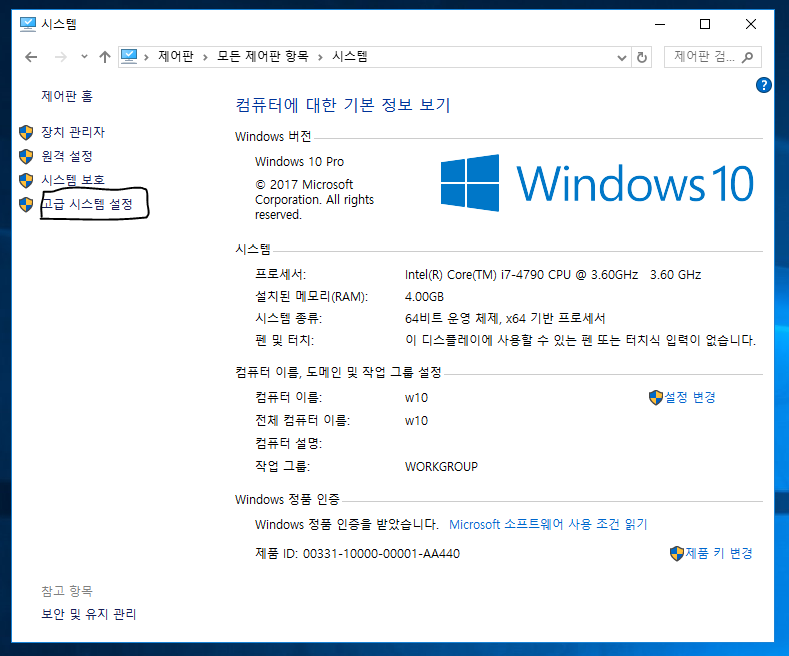The image size is (789, 656).
Task: Click the processor value Intel Core i7-4790
Action: pyautogui.click(x=553, y=275)
